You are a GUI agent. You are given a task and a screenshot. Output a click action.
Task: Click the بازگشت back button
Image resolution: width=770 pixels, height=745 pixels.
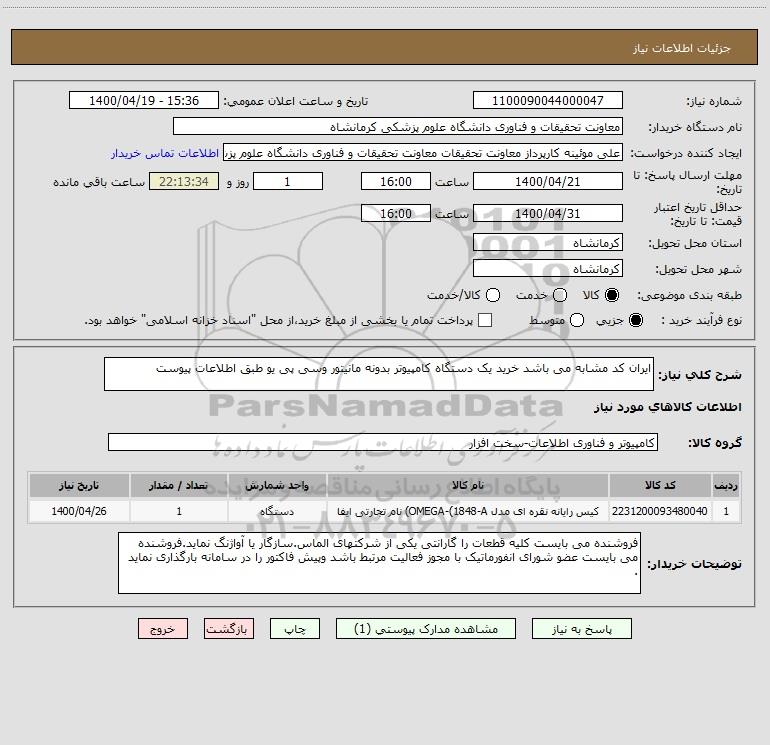tap(229, 629)
